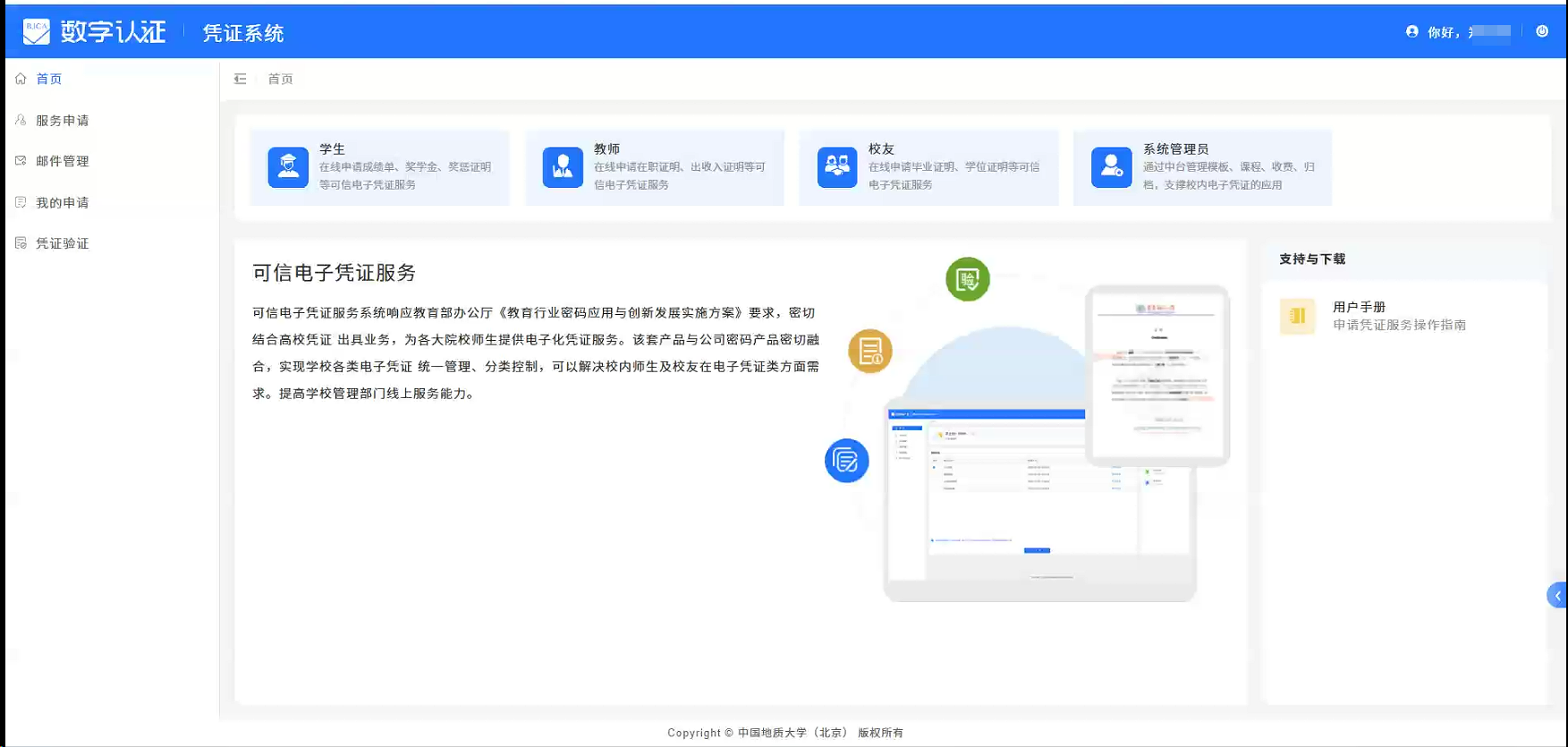Click the teacher role icon
This screenshot has height=747, width=1568.
563,167
